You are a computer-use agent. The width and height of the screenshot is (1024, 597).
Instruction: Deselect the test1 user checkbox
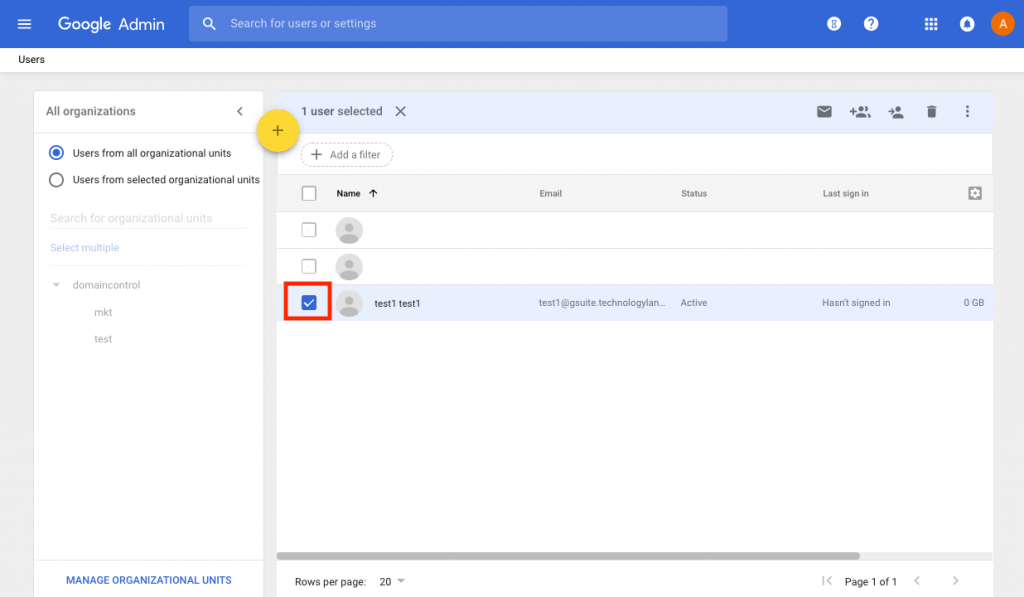click(x=307, y=301)
